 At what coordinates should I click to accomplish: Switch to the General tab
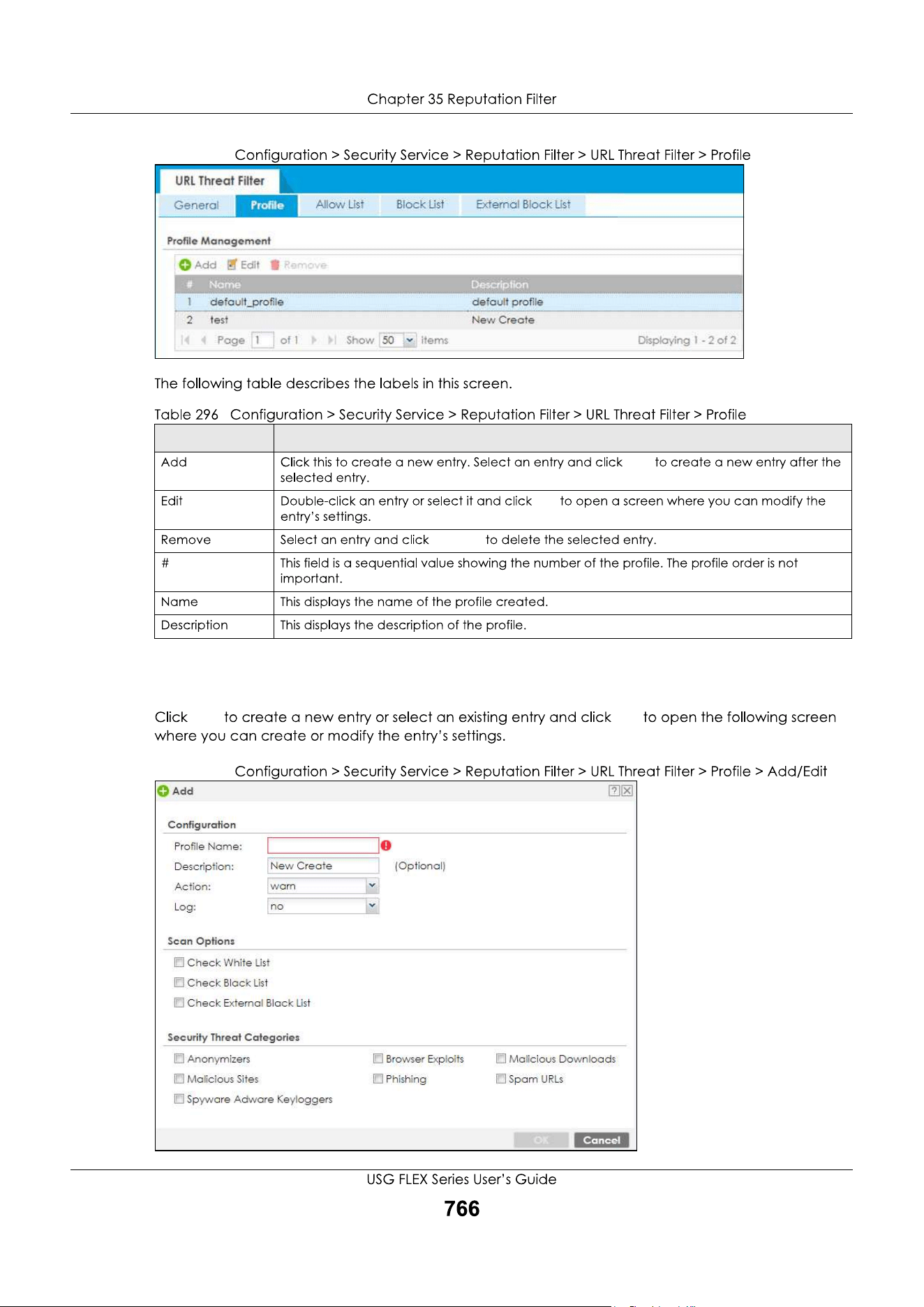click(196, 205)
